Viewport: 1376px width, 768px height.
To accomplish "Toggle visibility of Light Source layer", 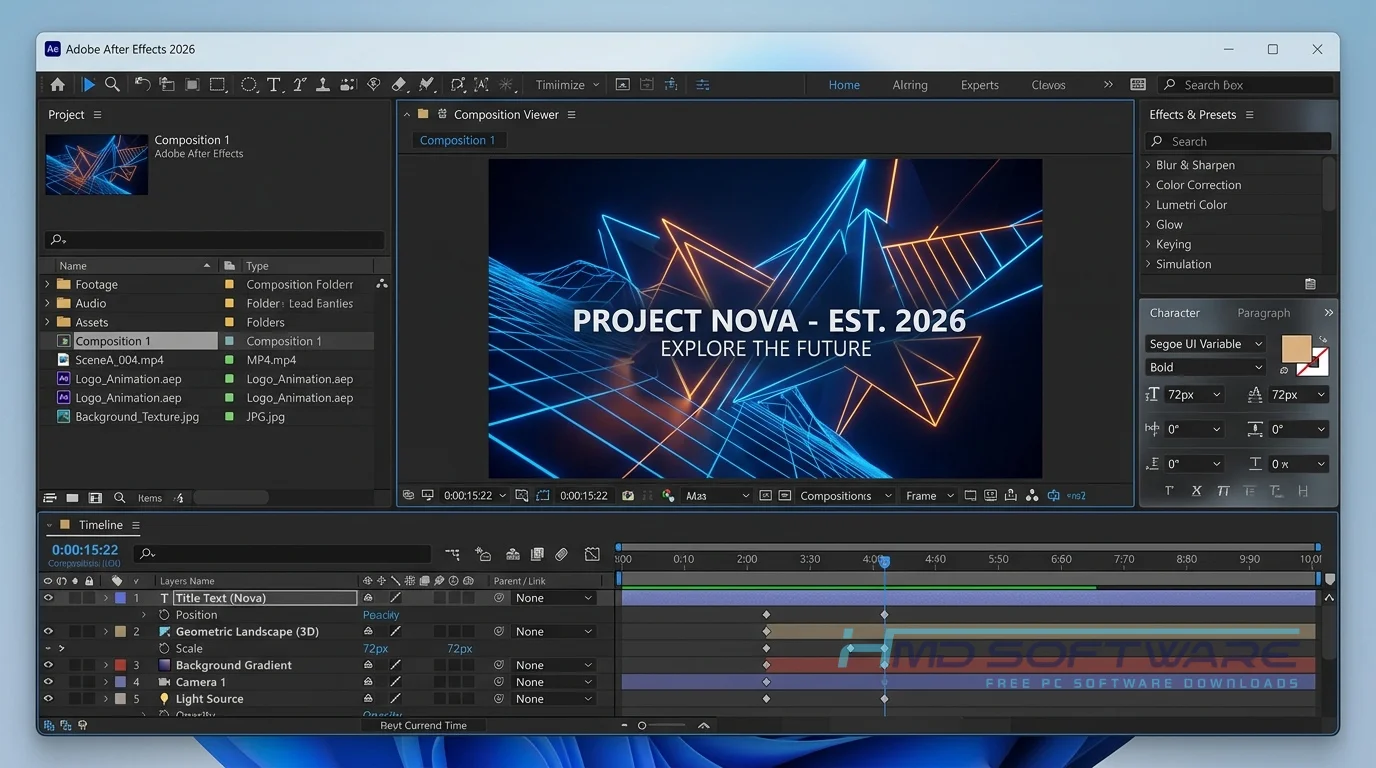I will (48, 699).
